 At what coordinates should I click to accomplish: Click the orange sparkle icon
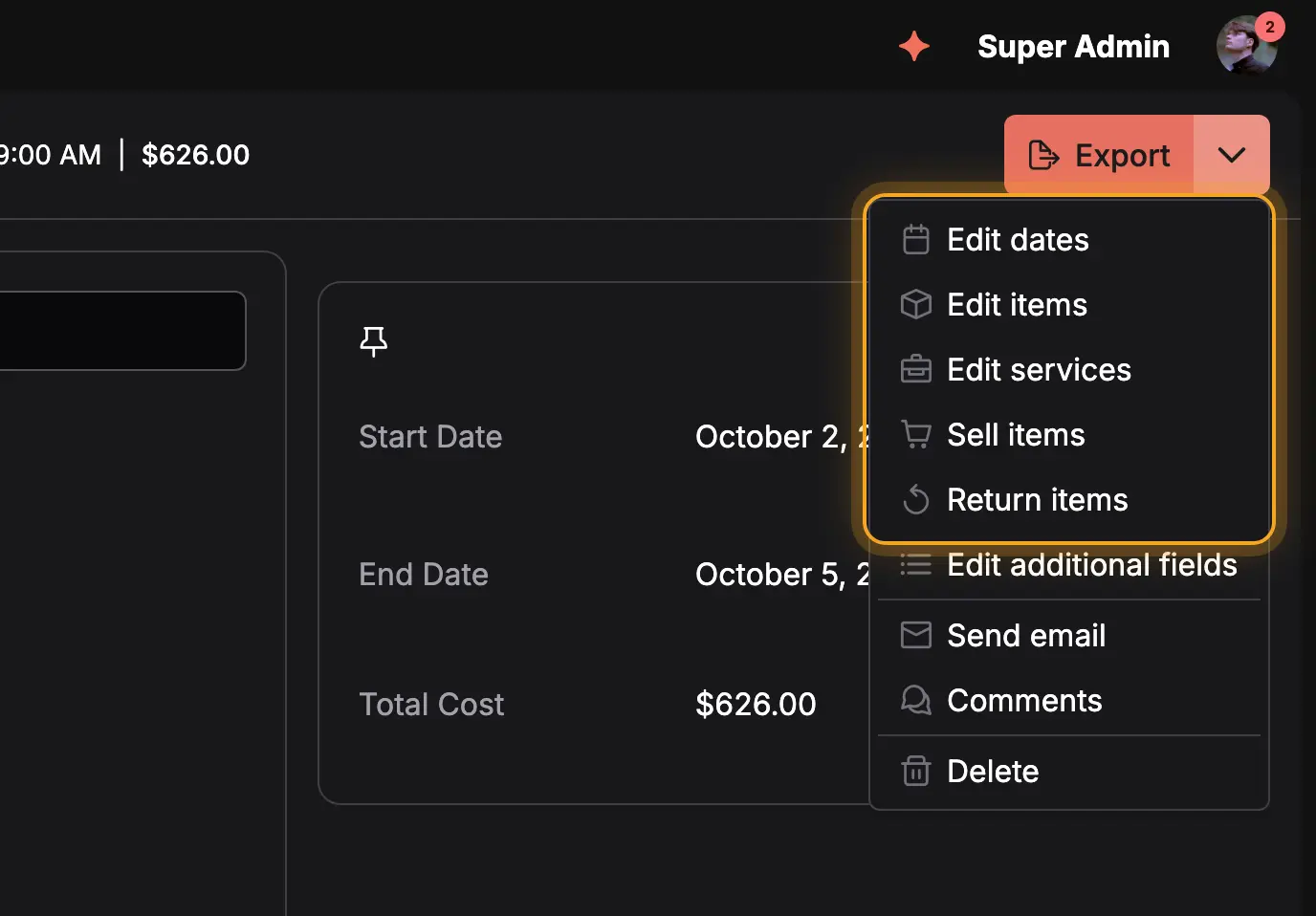coord(914,46)
